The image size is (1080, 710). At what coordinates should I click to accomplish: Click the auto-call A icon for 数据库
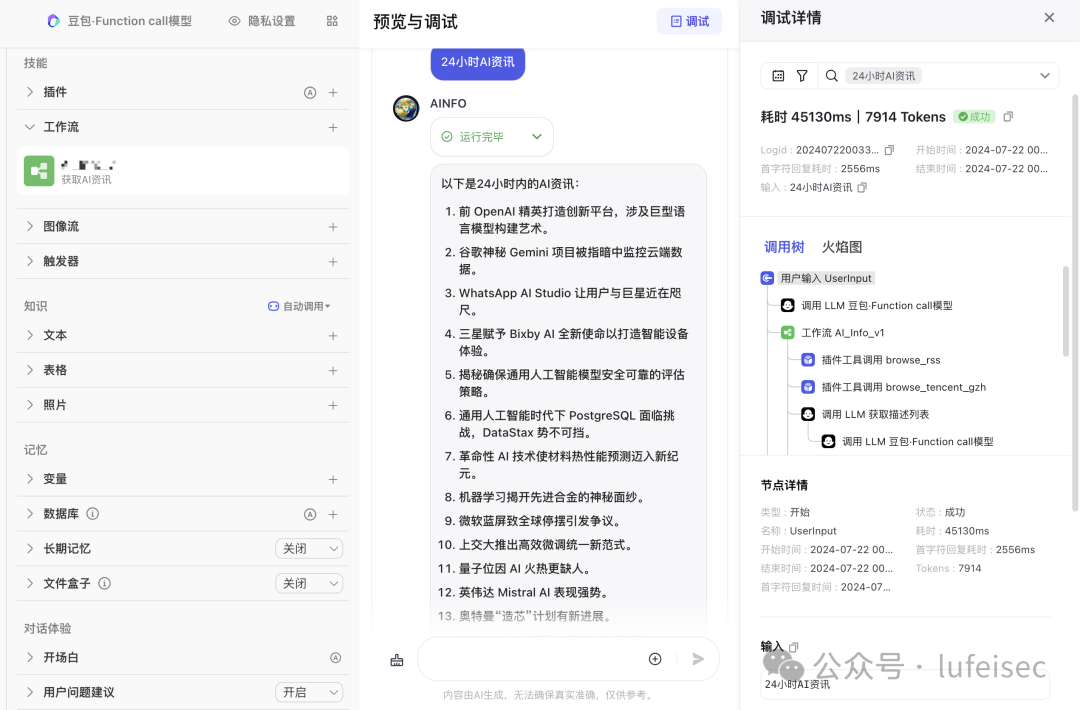pos(310,514)
